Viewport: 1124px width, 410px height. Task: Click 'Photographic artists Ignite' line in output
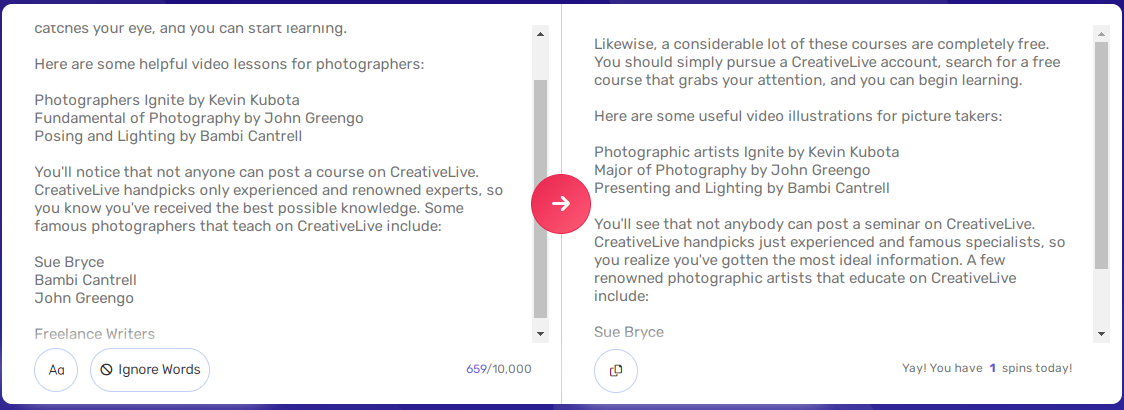pos(746,152)
